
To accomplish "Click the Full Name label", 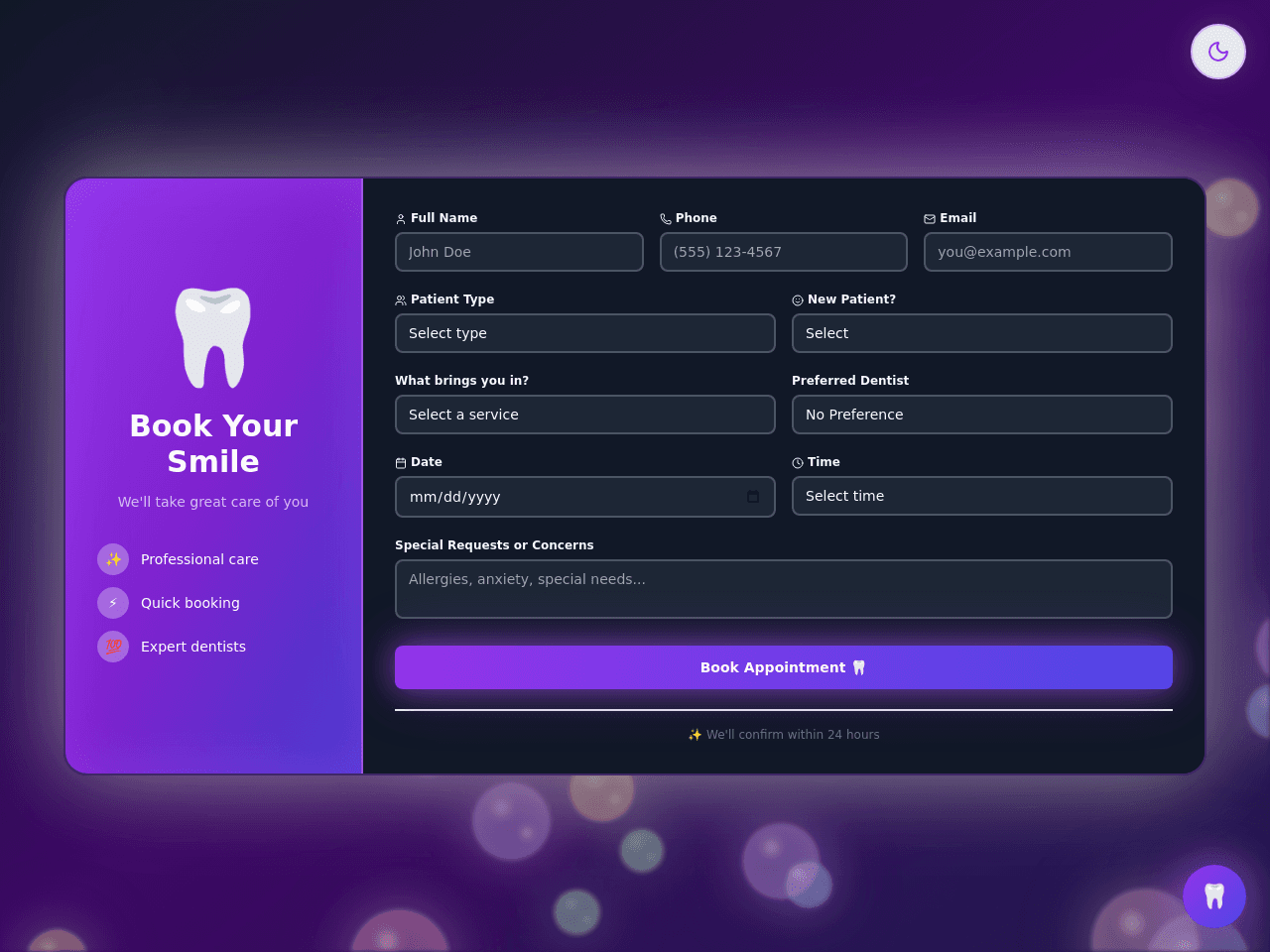I will pyautogui.click(x=444, y=218).
